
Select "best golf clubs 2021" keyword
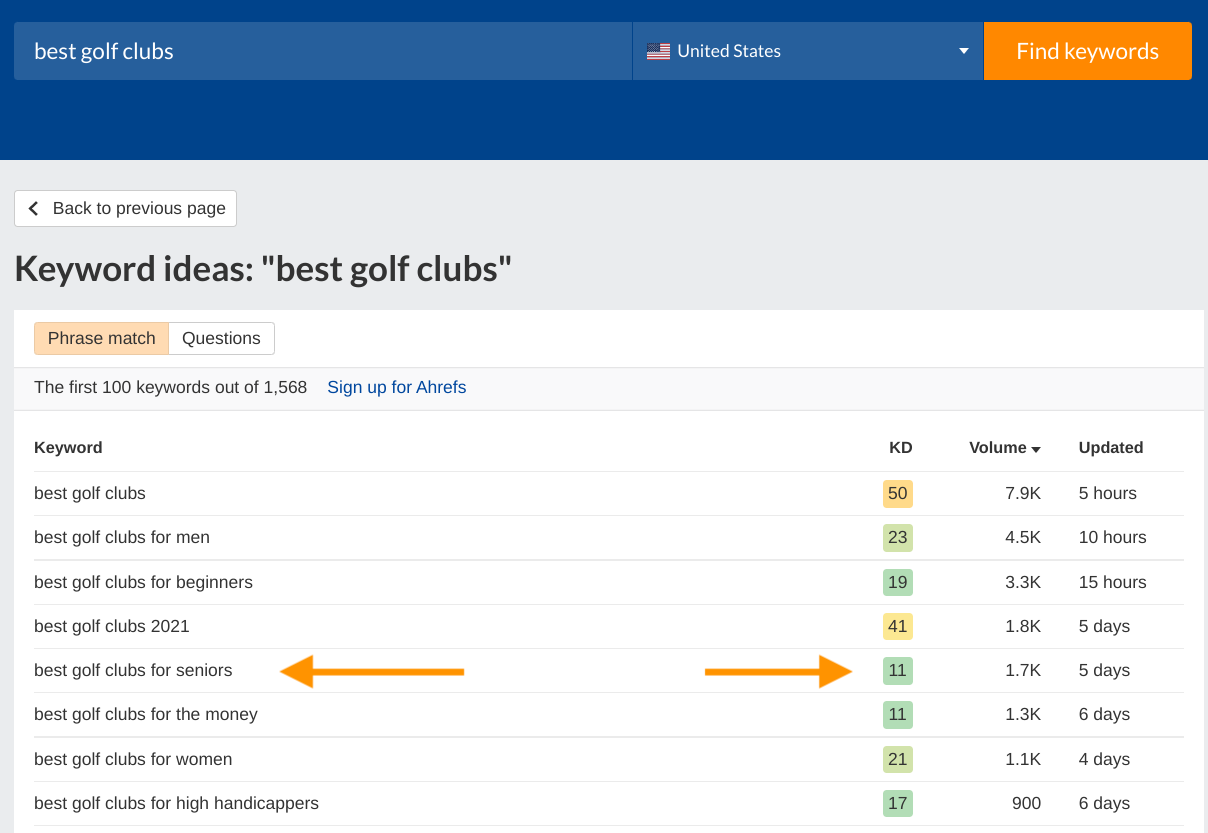(x=112, y=626)
